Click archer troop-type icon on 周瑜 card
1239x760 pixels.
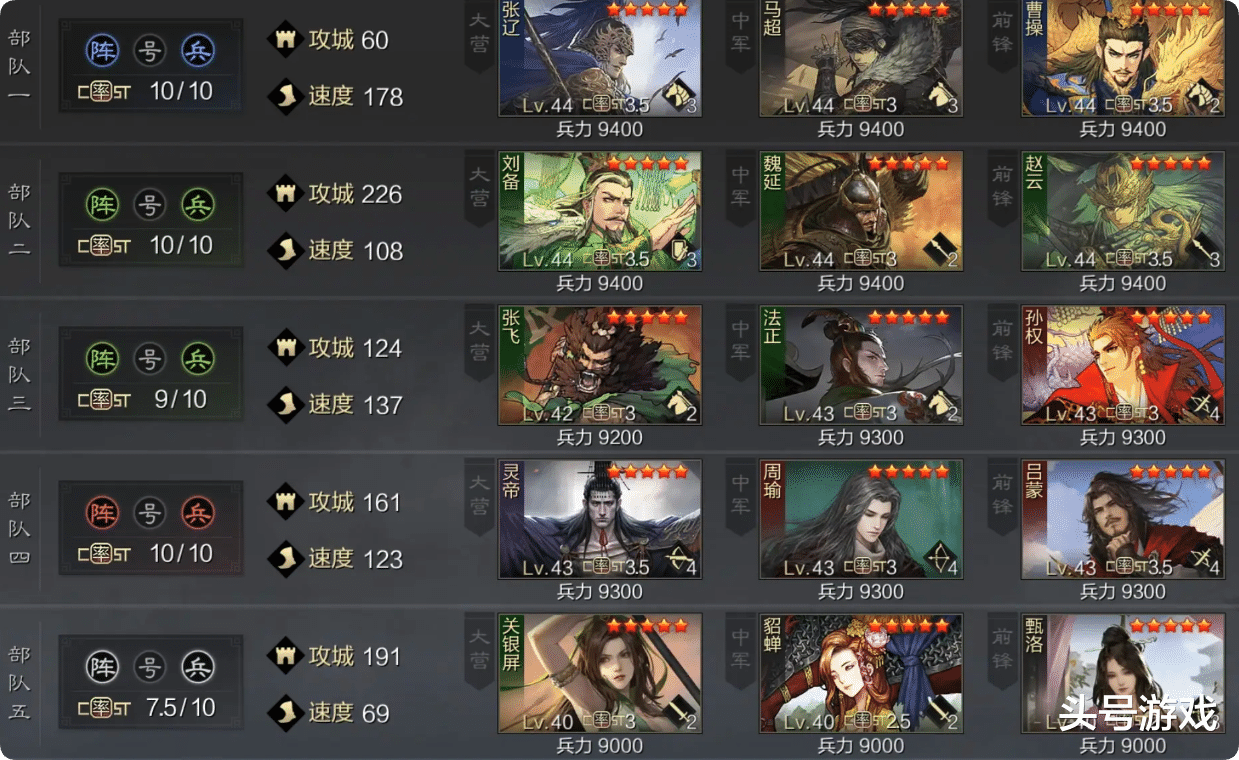pyautogui.click(x=940, y=558)
